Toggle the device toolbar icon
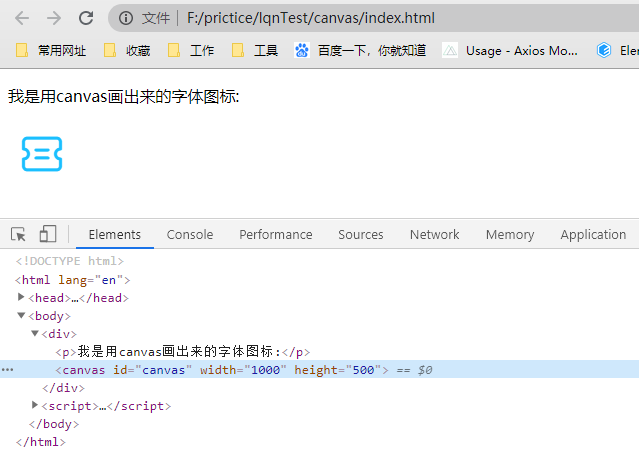639x451 pixels. pyautogui.click(x=48, y=234)
